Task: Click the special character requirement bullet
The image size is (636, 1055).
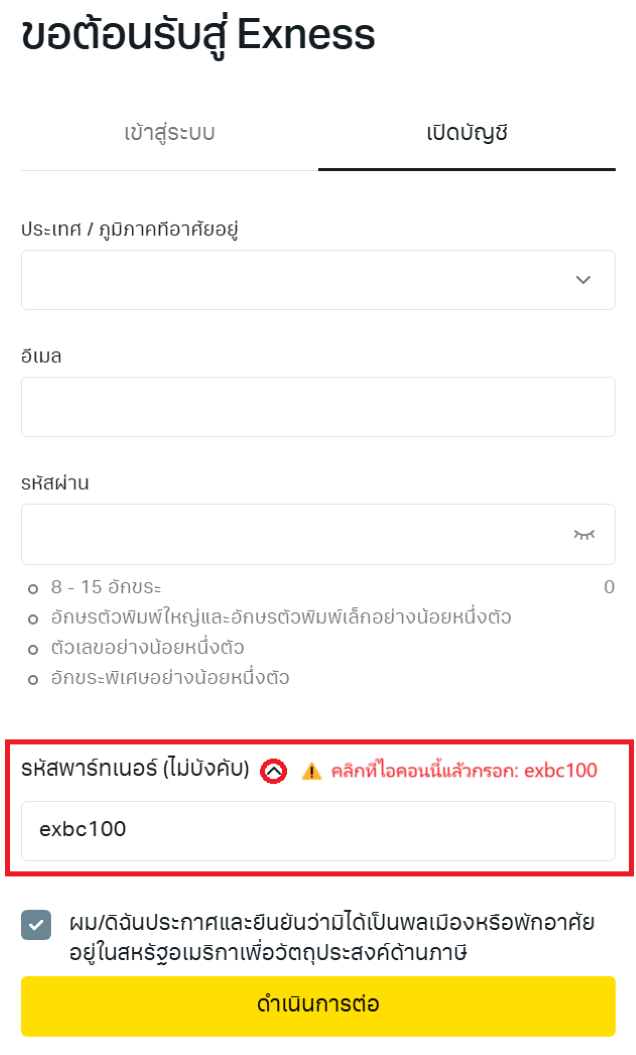Action: click(170, 678)
